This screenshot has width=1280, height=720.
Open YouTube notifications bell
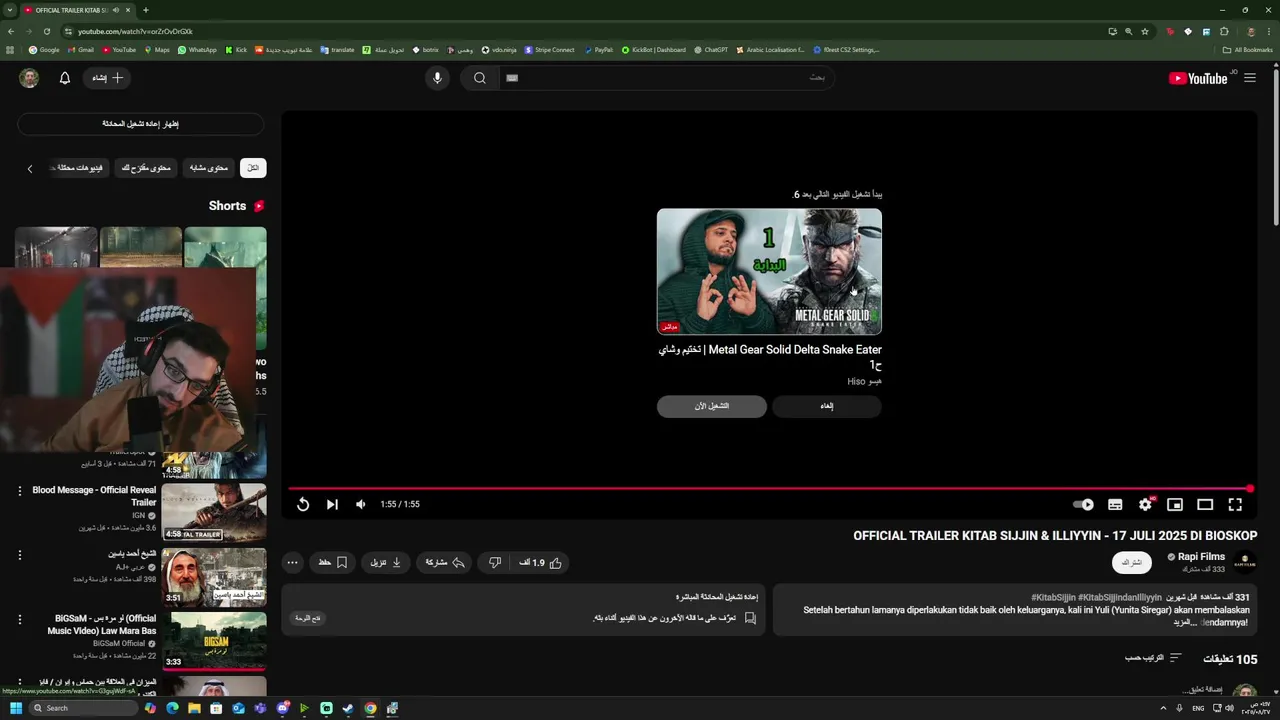point(65,78)
